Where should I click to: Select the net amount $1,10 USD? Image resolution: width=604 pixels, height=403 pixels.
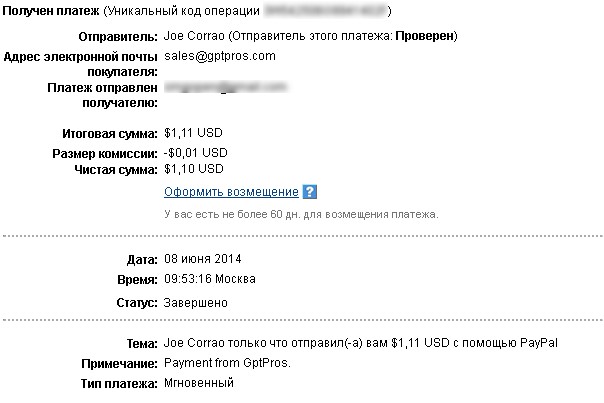pyautogui.click(x=193, y=169)
